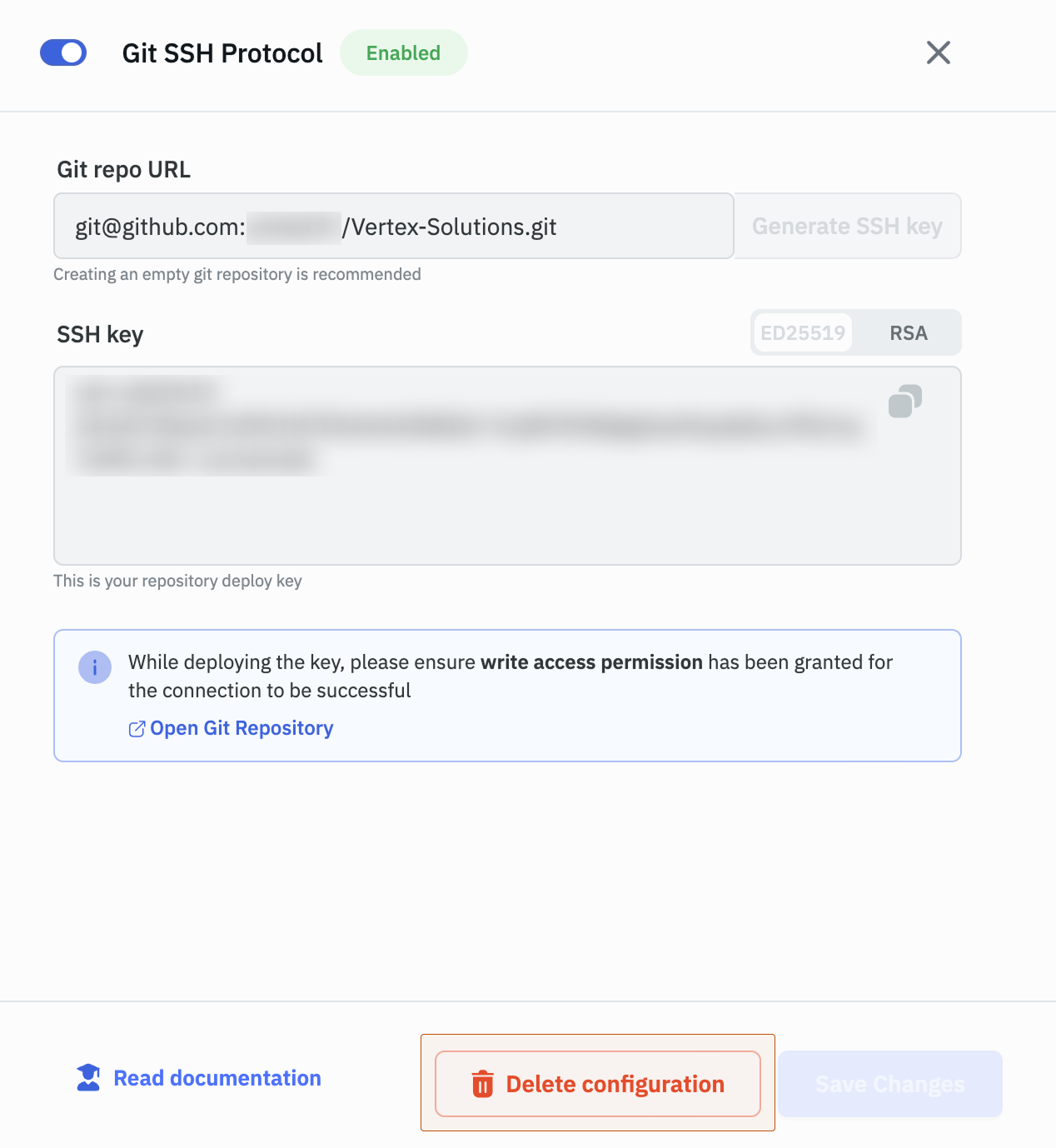This screenshot has height=1148, width=1056.
Task: Open the Git repository in a new tab
Action: [242, 728]
